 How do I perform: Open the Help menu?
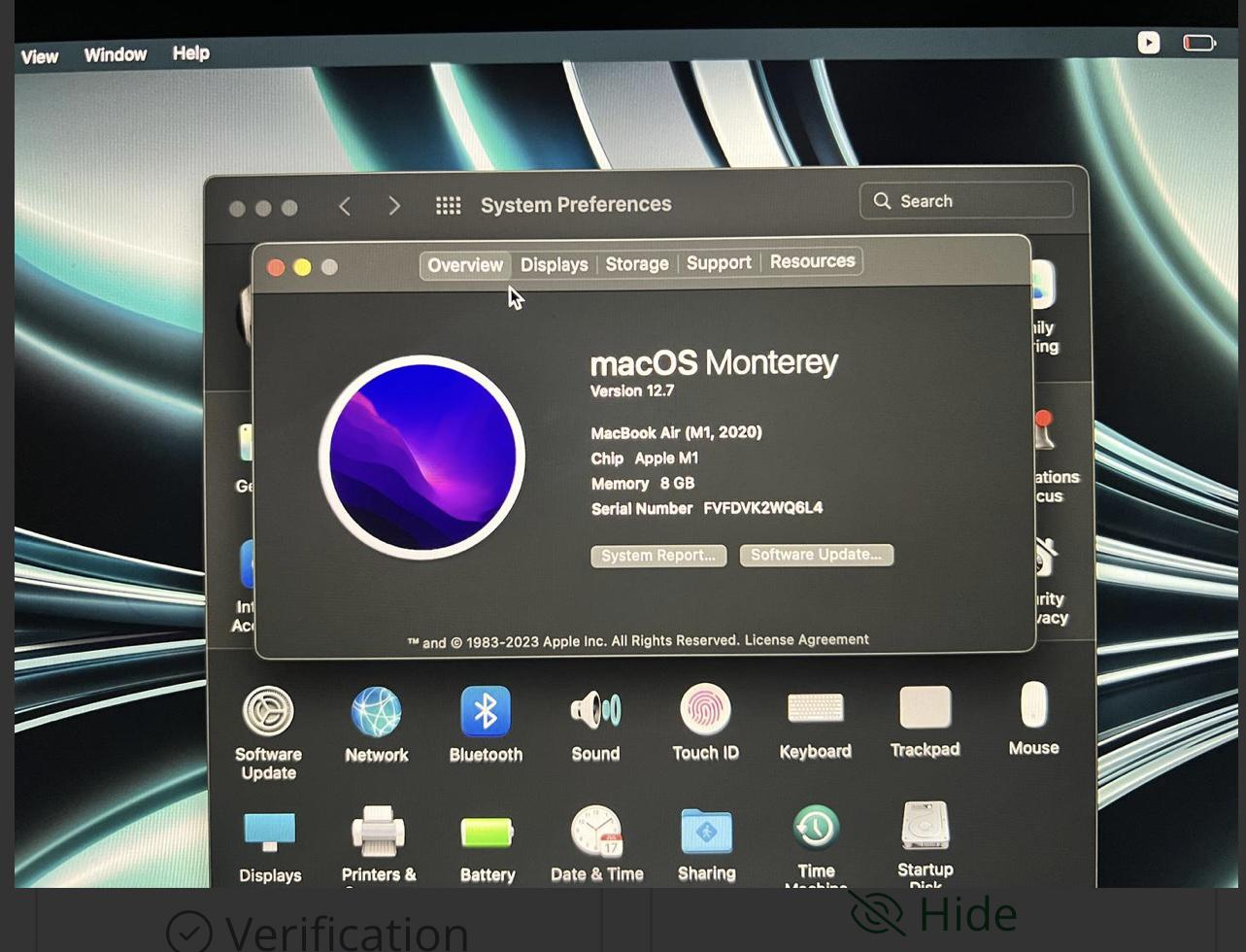tap(191, 52)
